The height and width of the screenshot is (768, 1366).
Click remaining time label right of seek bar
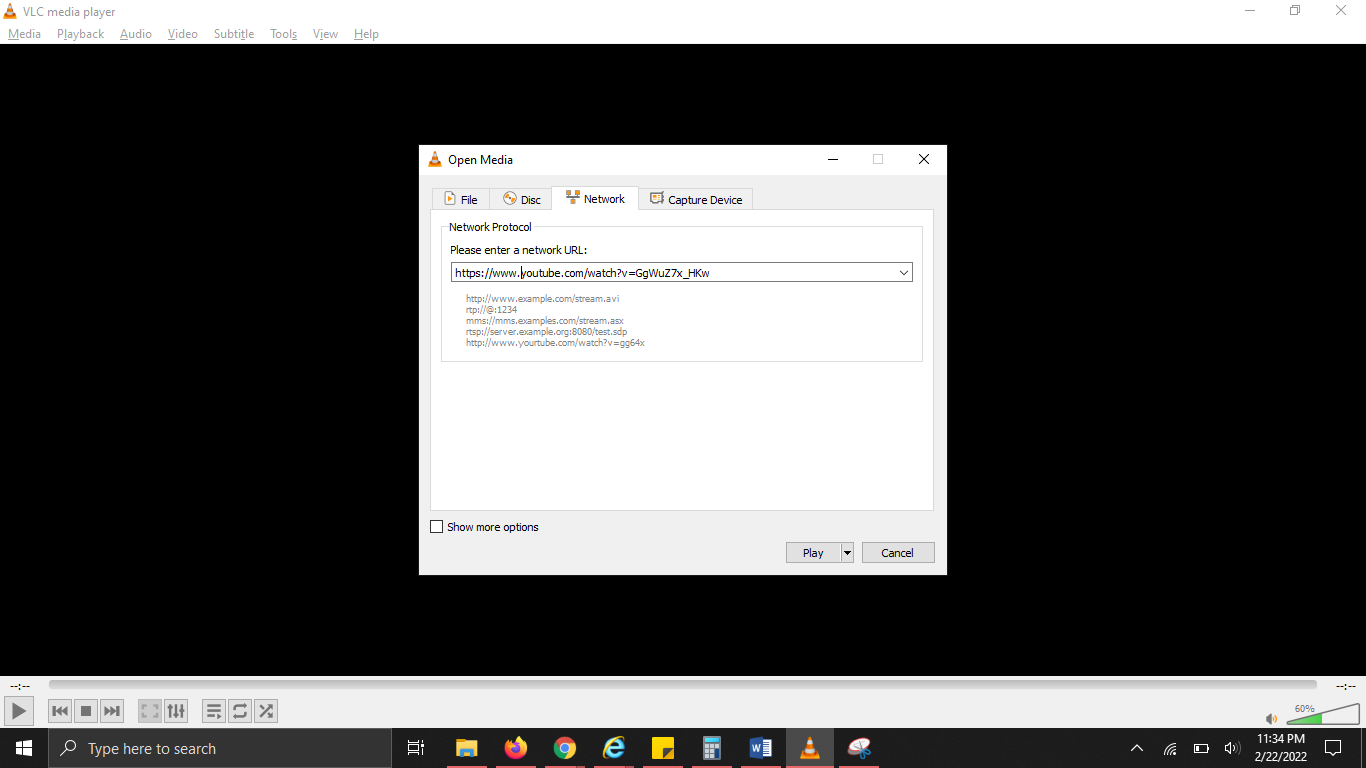point(1346,686)
